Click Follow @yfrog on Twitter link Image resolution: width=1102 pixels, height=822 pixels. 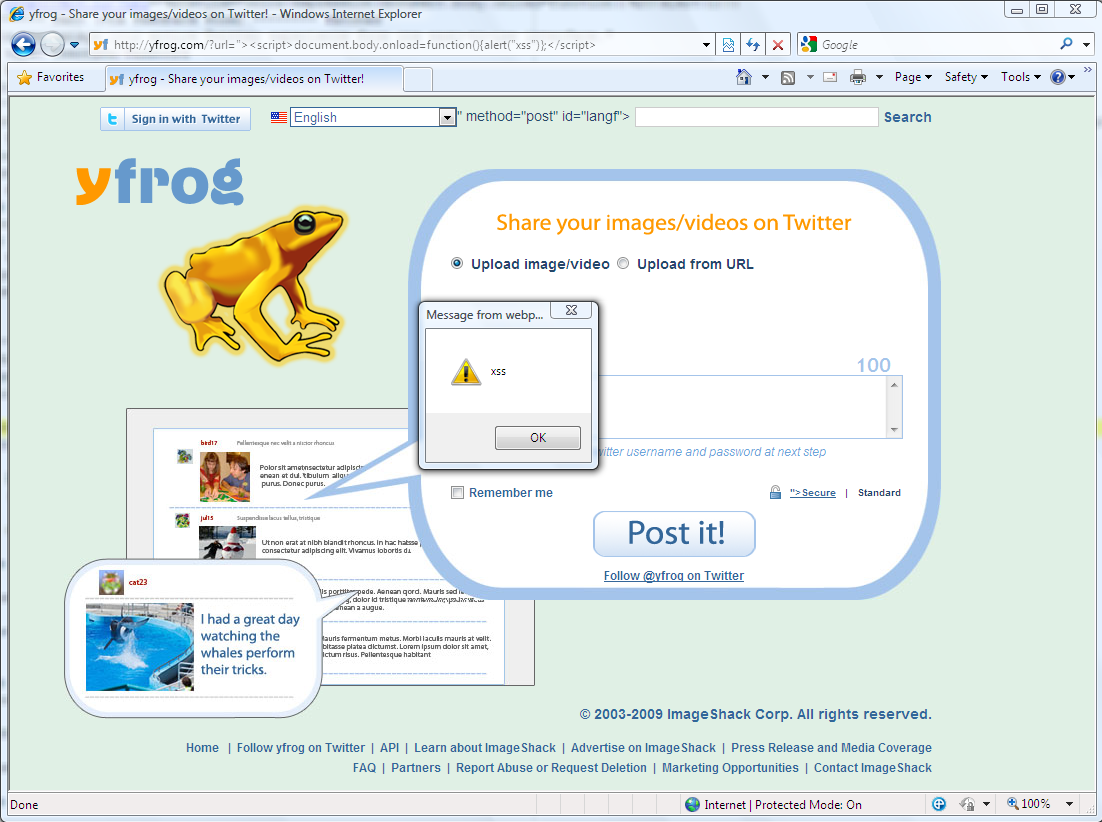[673, 575]
